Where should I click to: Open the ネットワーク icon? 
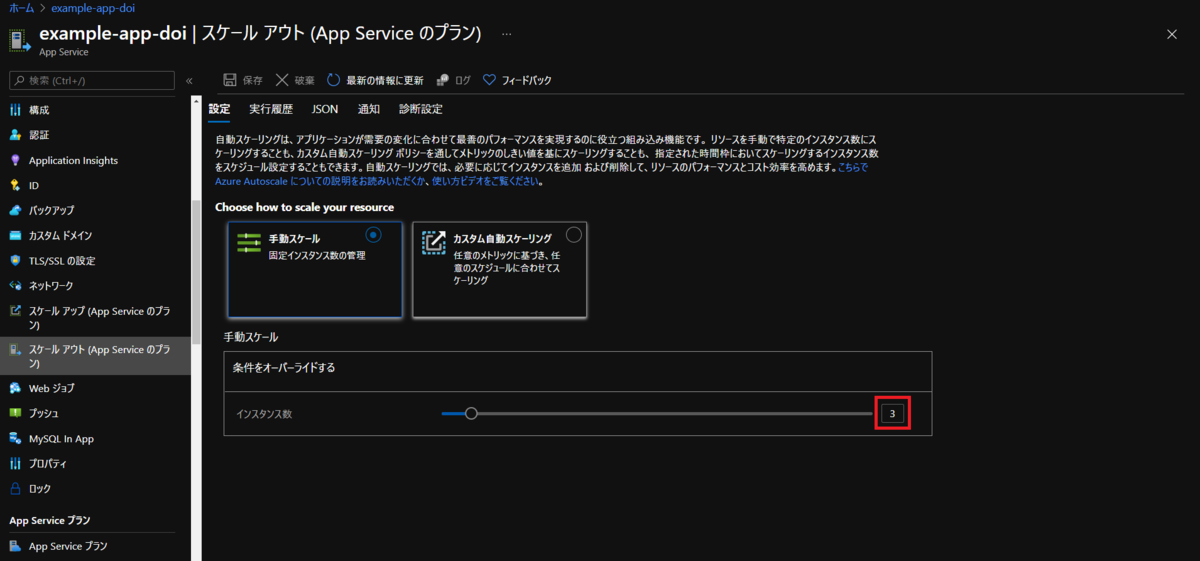(x=15, y=286)
